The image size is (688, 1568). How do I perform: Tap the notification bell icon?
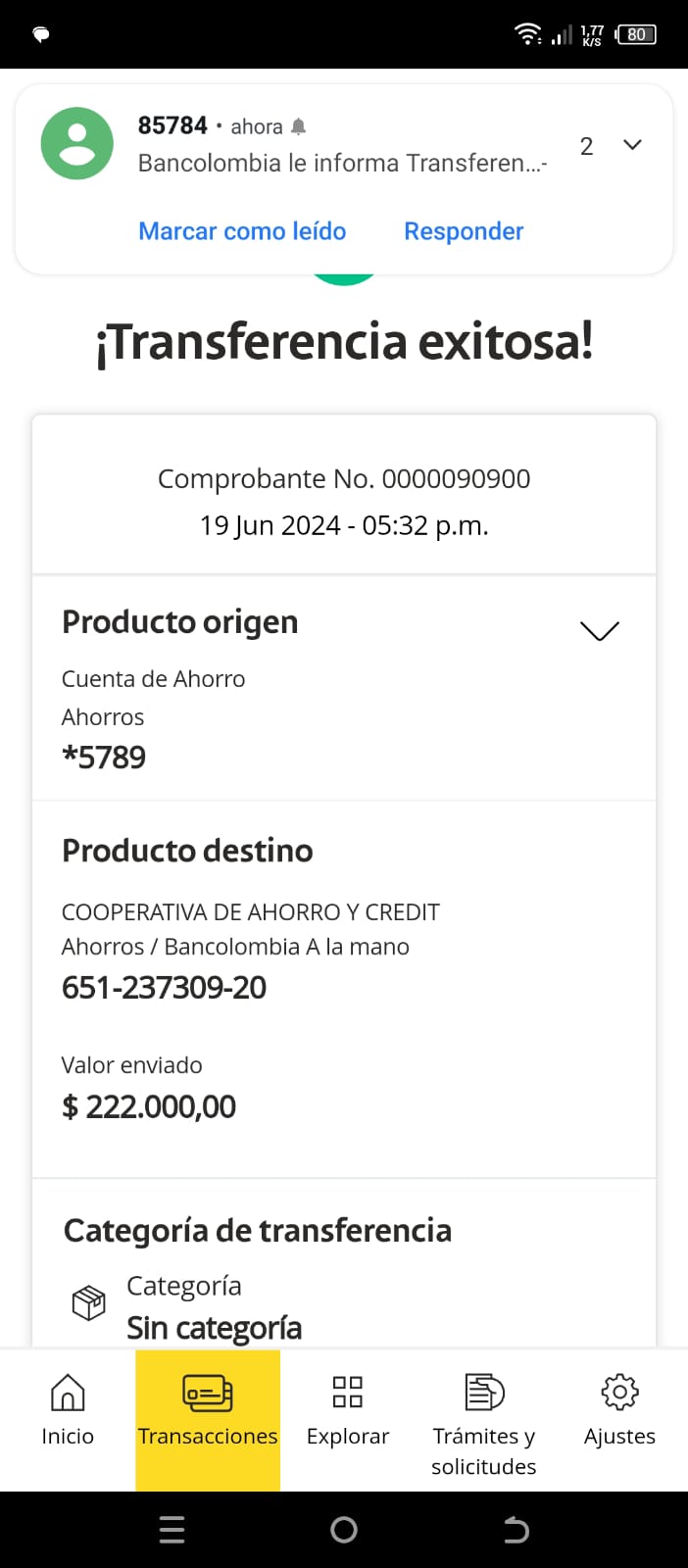coord(299,126)
